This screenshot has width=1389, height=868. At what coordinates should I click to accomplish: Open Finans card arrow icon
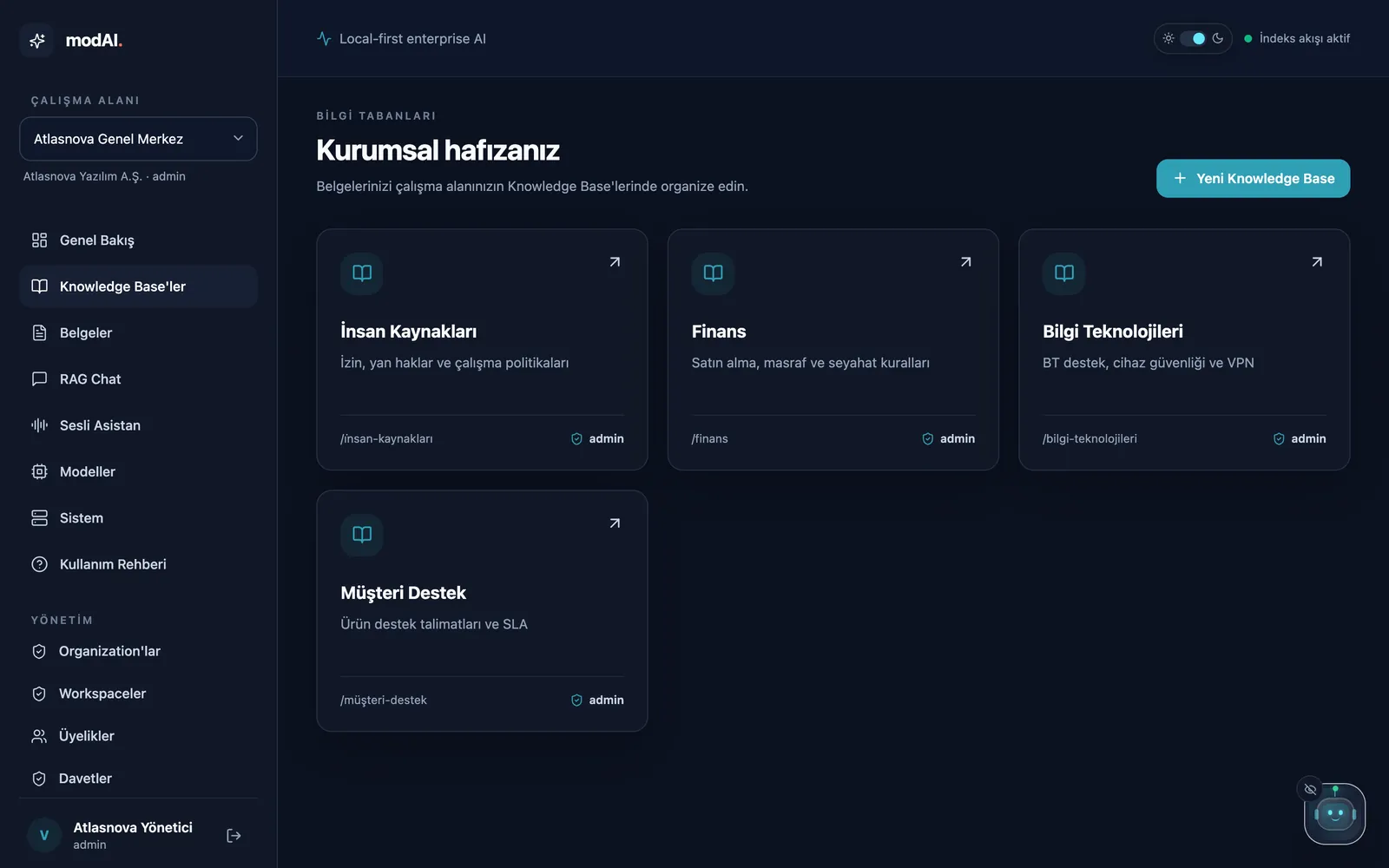tap(965, 262)
